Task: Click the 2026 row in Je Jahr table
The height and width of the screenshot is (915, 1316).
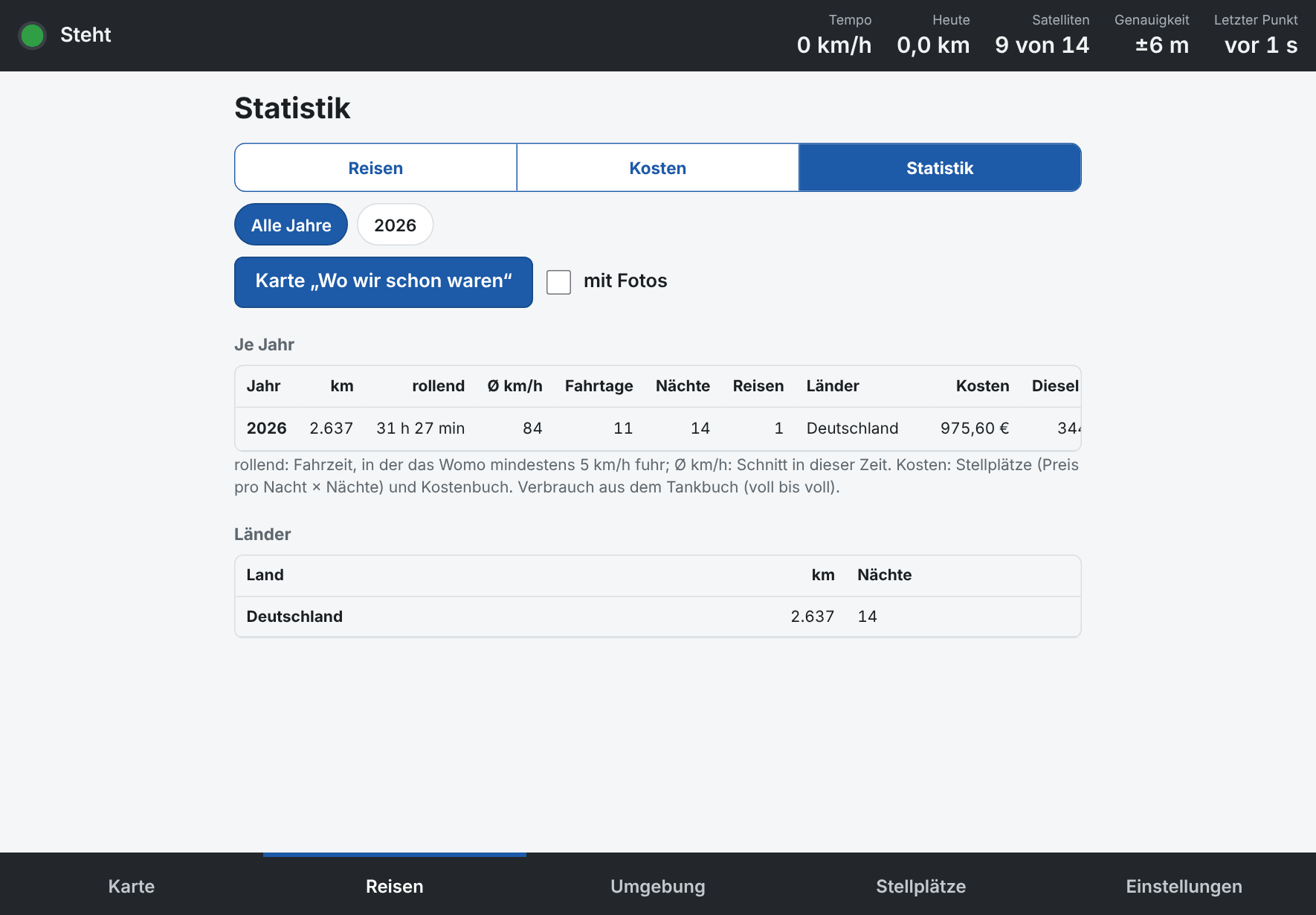Action: [x=657, y=428]
